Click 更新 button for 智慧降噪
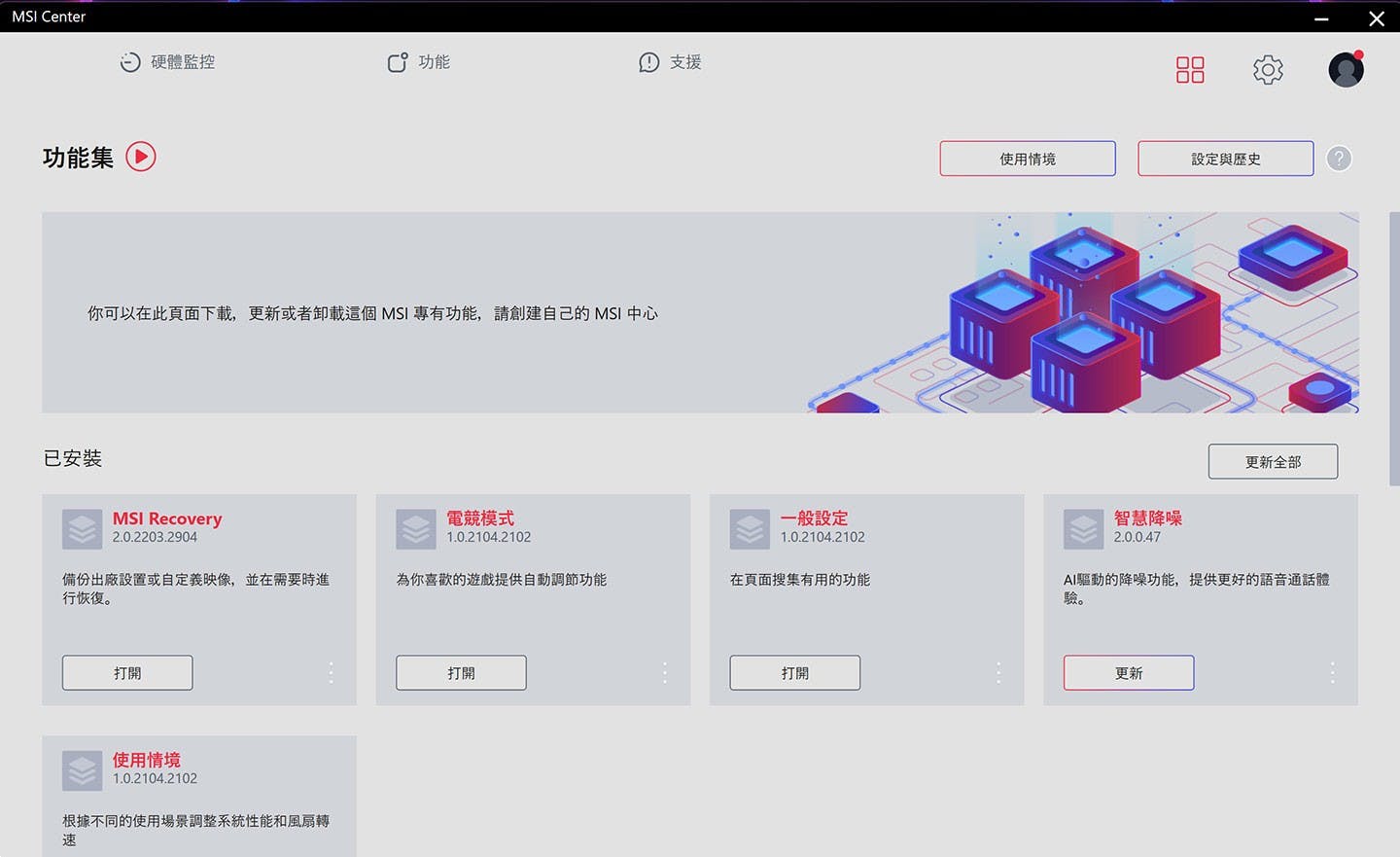Viewport: 1400px width, 857px height. click(x=1128, y=672)
